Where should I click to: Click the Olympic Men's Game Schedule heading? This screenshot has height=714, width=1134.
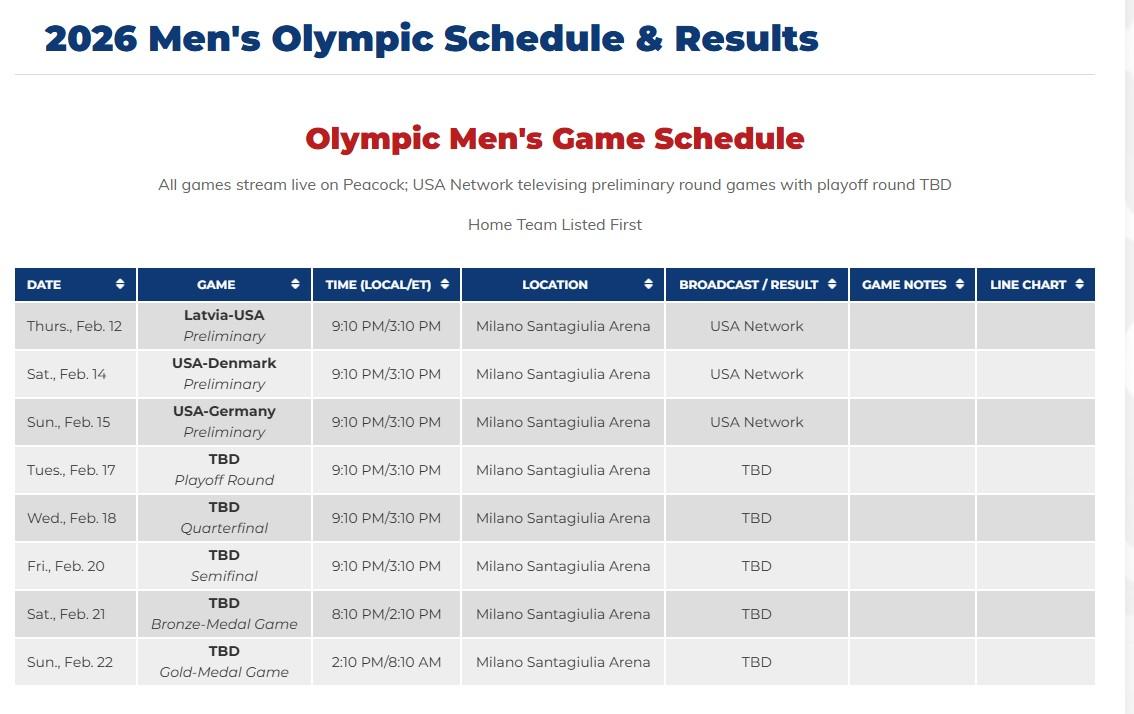(x=554, y=138)
